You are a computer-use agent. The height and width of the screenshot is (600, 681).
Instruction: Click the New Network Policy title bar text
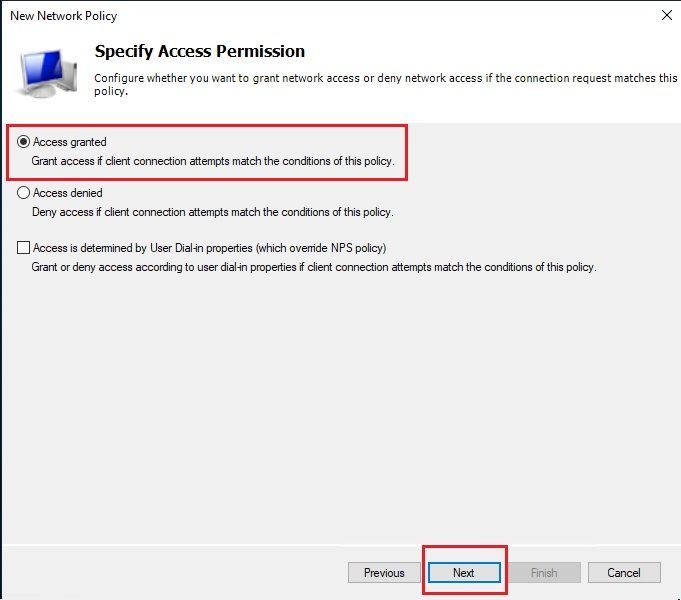63,16
